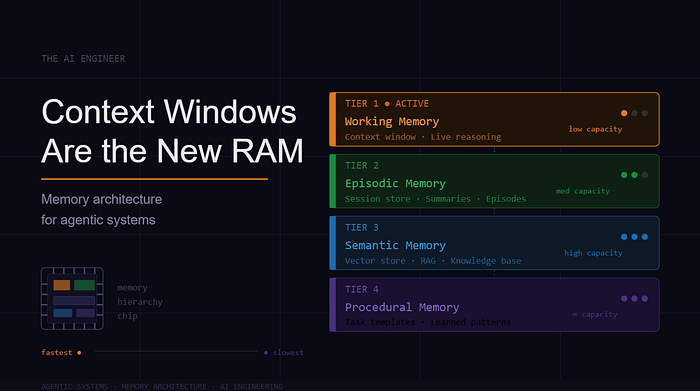
Task: Click the 'med capacity' label
Action: click(583, 191)
